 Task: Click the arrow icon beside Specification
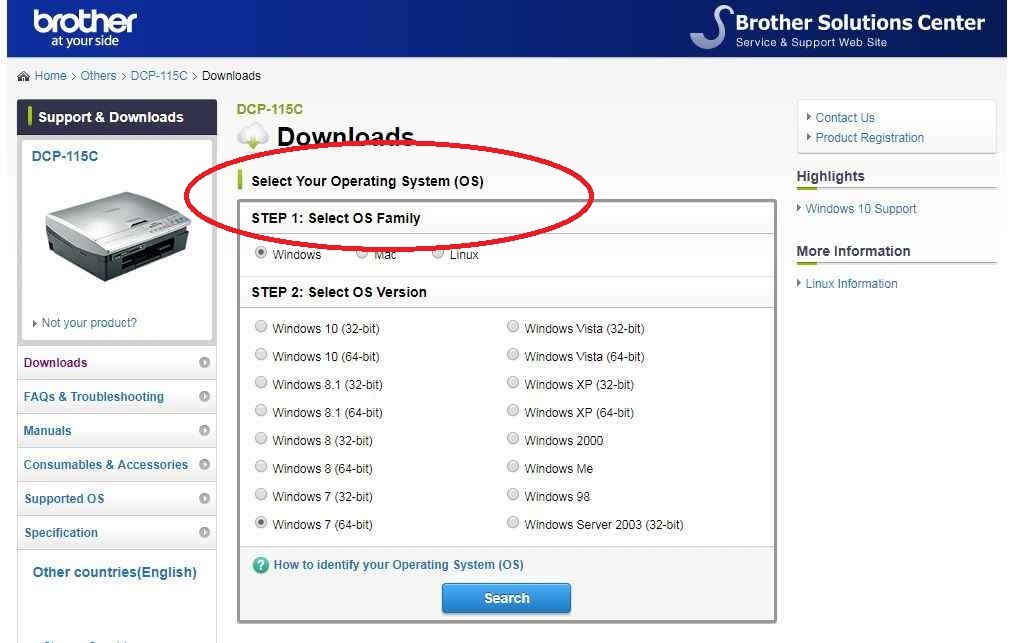(x=204, y=532)
